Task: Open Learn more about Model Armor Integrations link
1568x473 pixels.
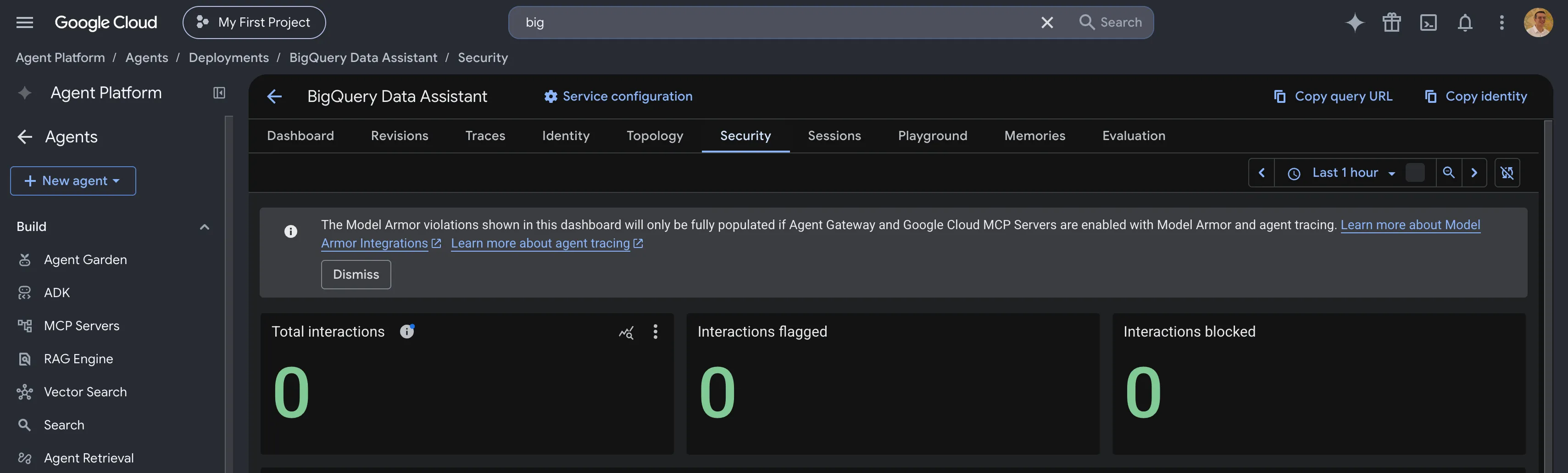Action: click(x=1410, y=225)
